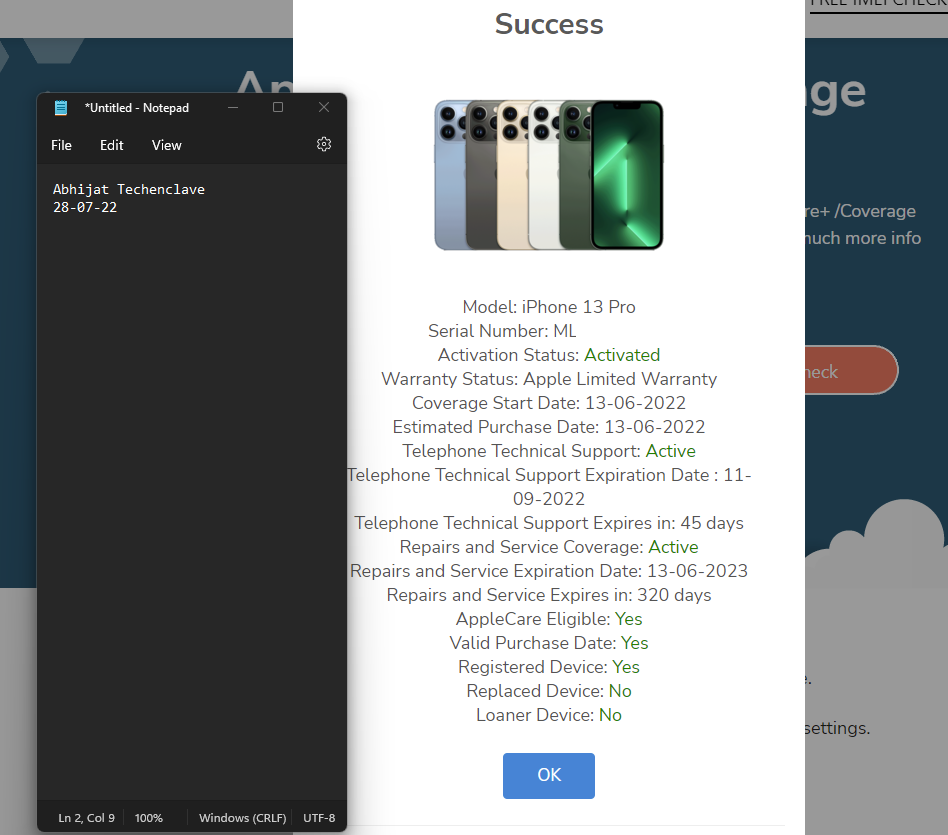
Task: Click '28-07-22' line in Notepad
Action: 85,207
